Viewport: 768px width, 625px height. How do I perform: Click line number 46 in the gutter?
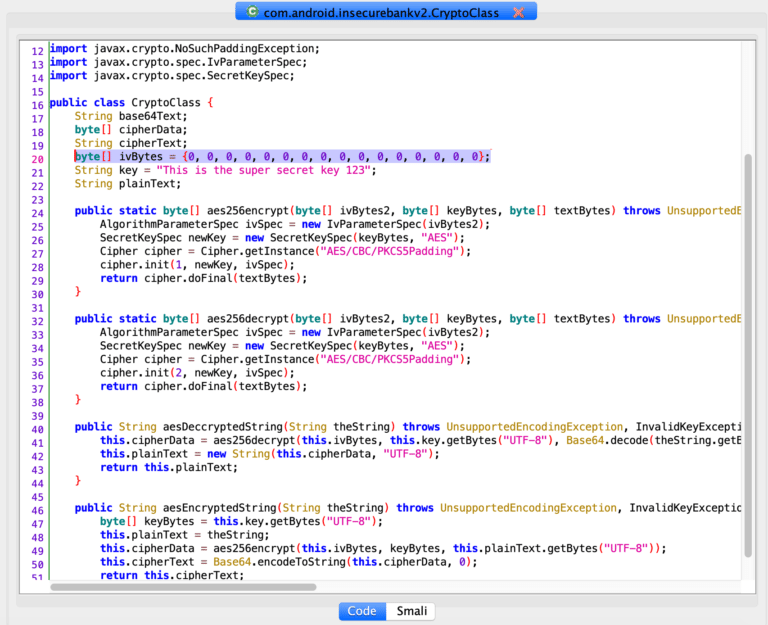38,511
